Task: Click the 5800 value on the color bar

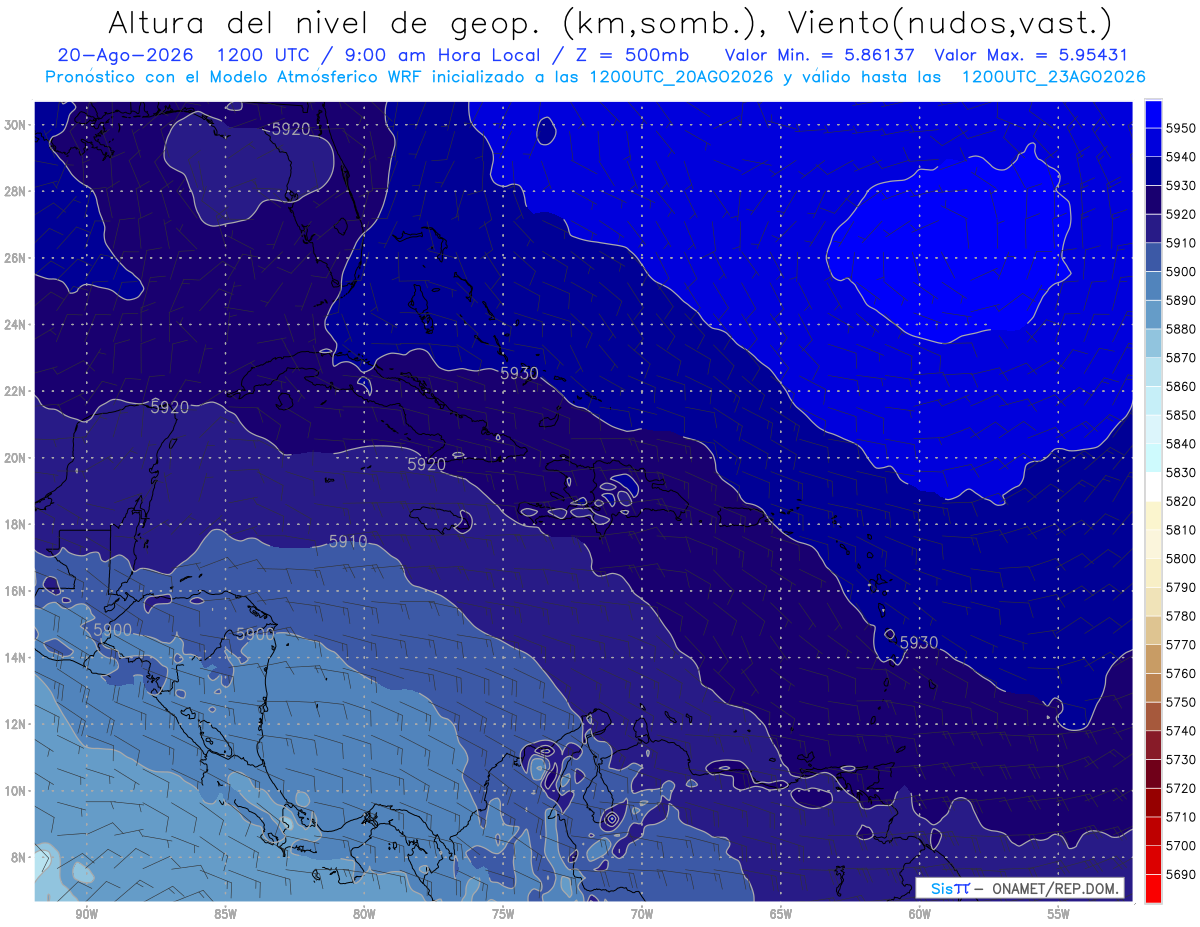Action: coord(1182,559)
